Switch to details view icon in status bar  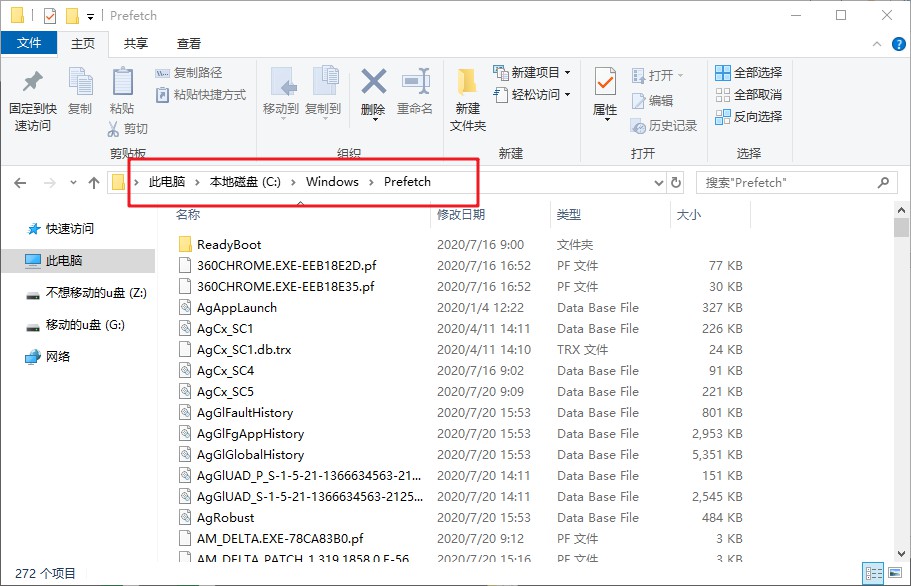pos(874,574)
